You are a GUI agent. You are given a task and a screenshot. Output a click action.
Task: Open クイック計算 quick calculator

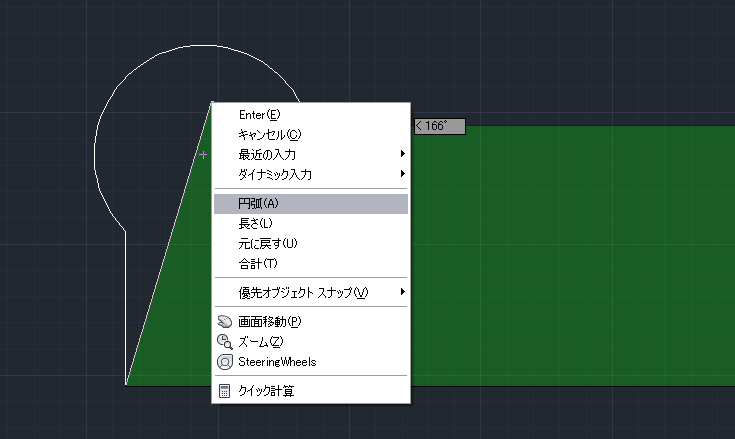coord(311,391)
